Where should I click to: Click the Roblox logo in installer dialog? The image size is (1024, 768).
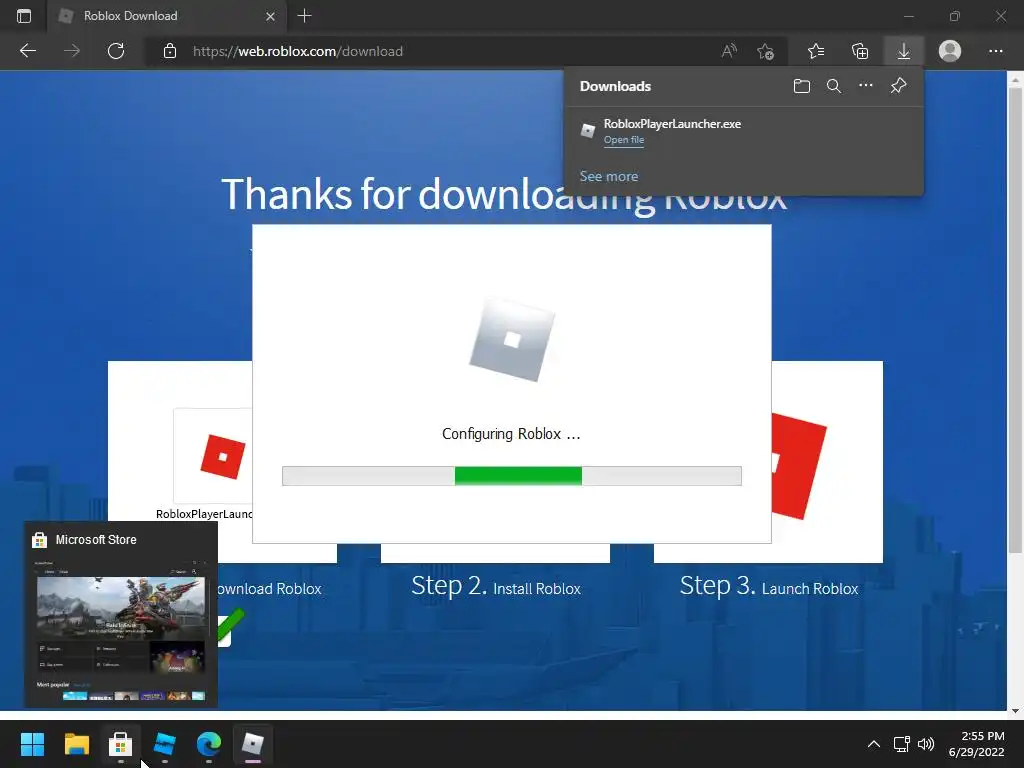coord(512,339)
